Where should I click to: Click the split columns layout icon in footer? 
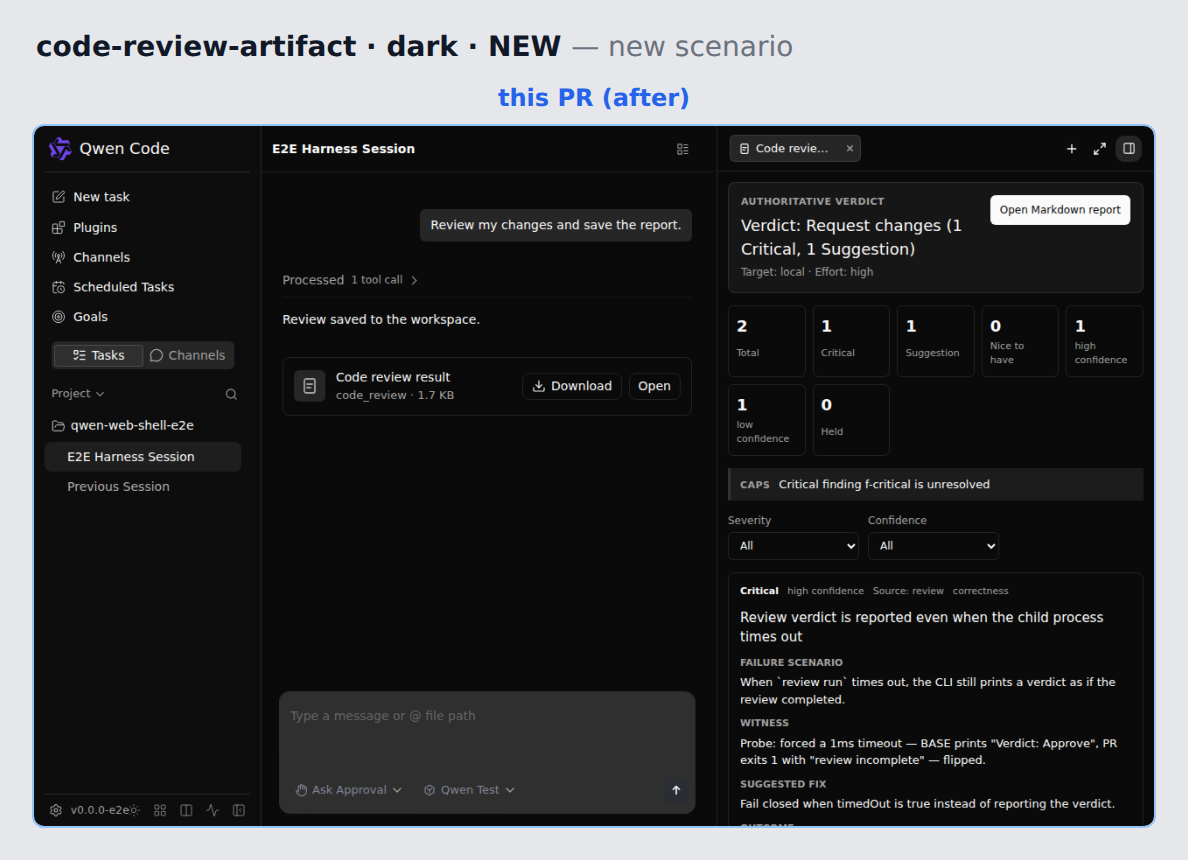[x=186, y=810]
